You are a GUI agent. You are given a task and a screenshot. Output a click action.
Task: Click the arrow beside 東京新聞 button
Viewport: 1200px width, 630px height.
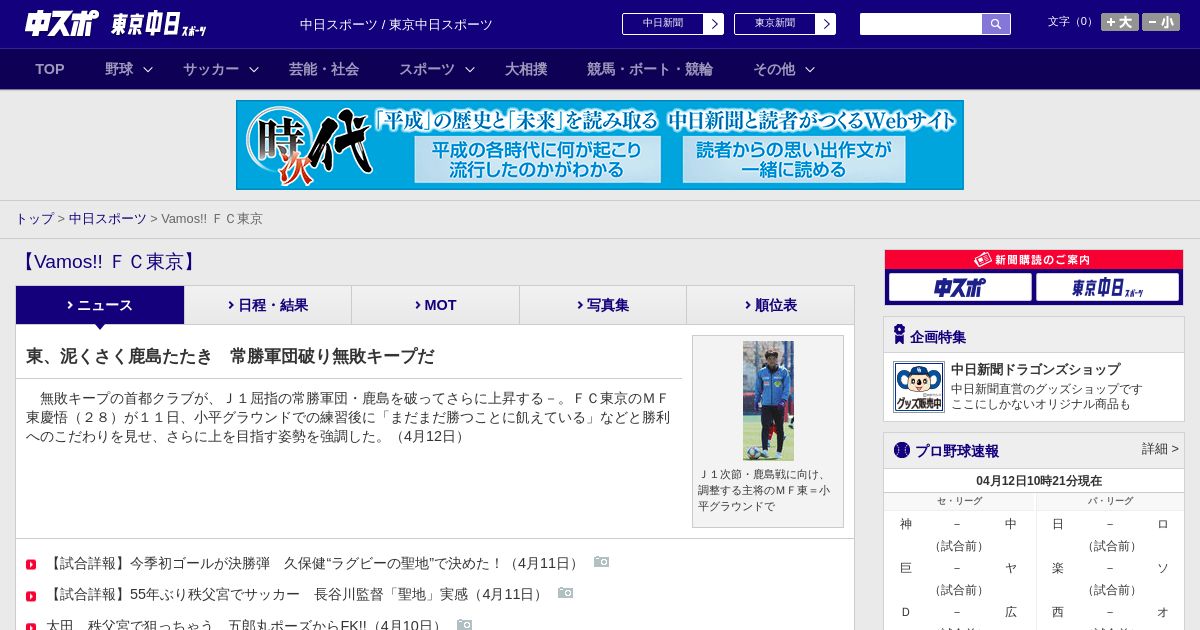[826, 24]
